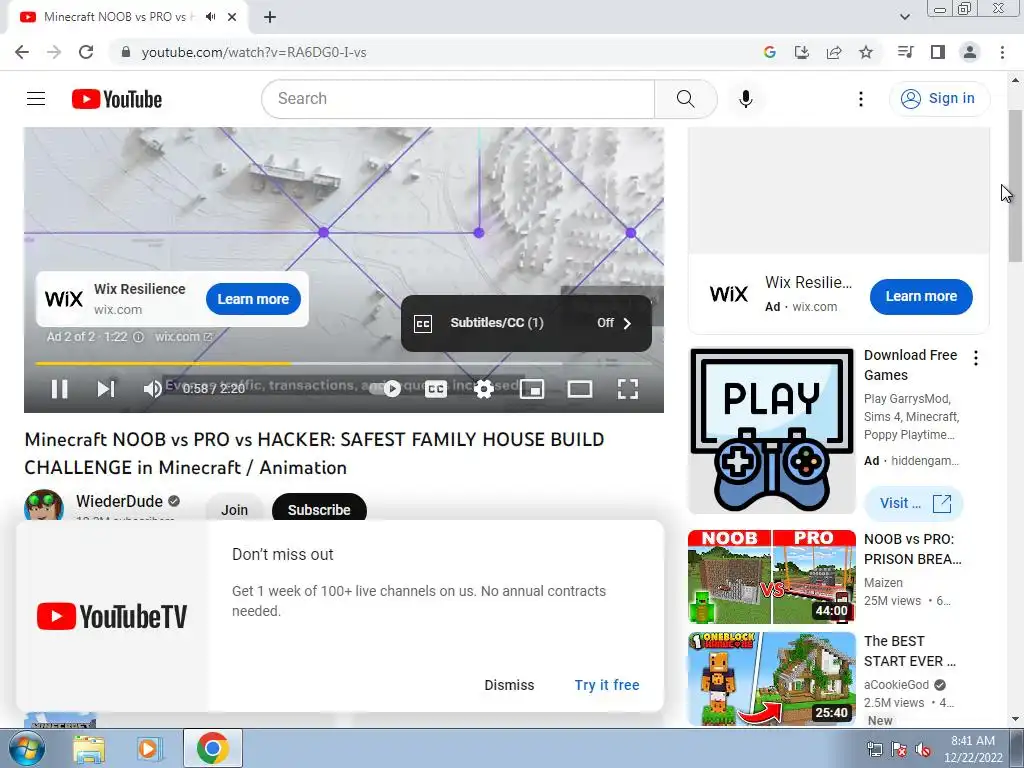Toggle the autoplay switch in player controls
The image size is (1024, 768).
click(385, 389)
